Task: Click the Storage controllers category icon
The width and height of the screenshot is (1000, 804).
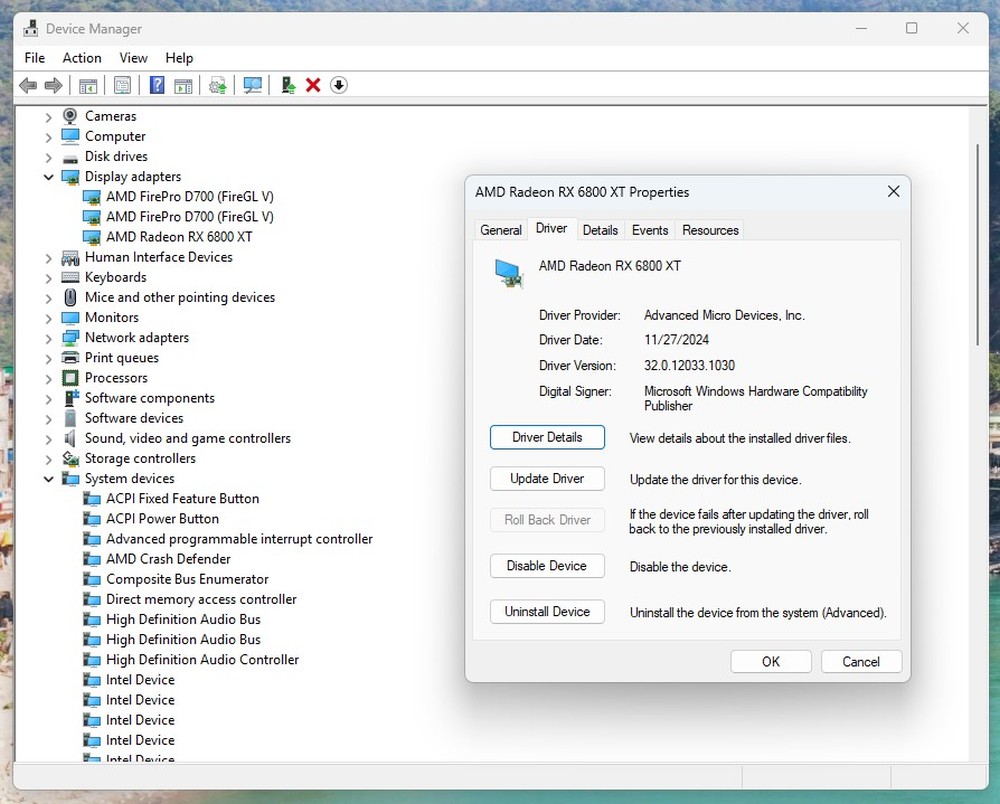Action: tap(70, 458)
